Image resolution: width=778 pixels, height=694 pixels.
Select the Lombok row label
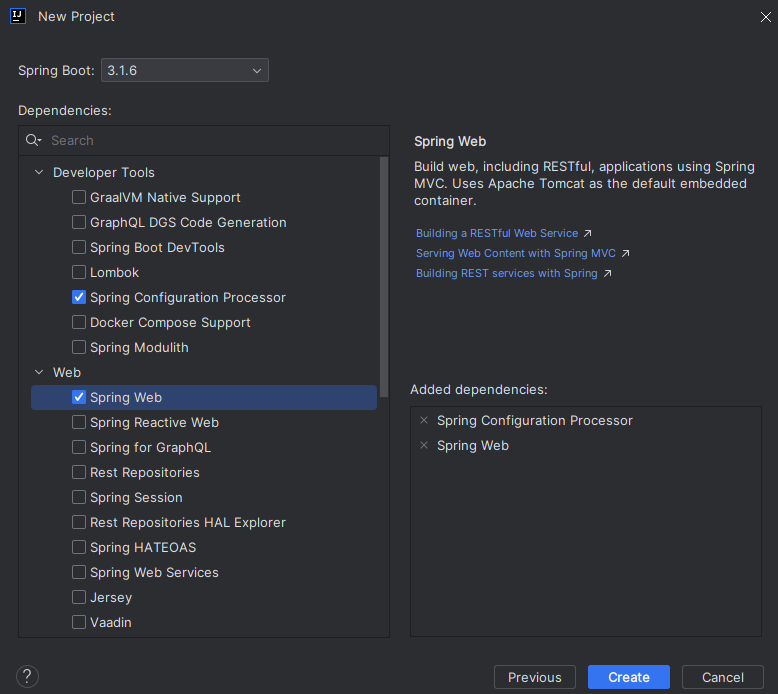click(x=114, y=272)
